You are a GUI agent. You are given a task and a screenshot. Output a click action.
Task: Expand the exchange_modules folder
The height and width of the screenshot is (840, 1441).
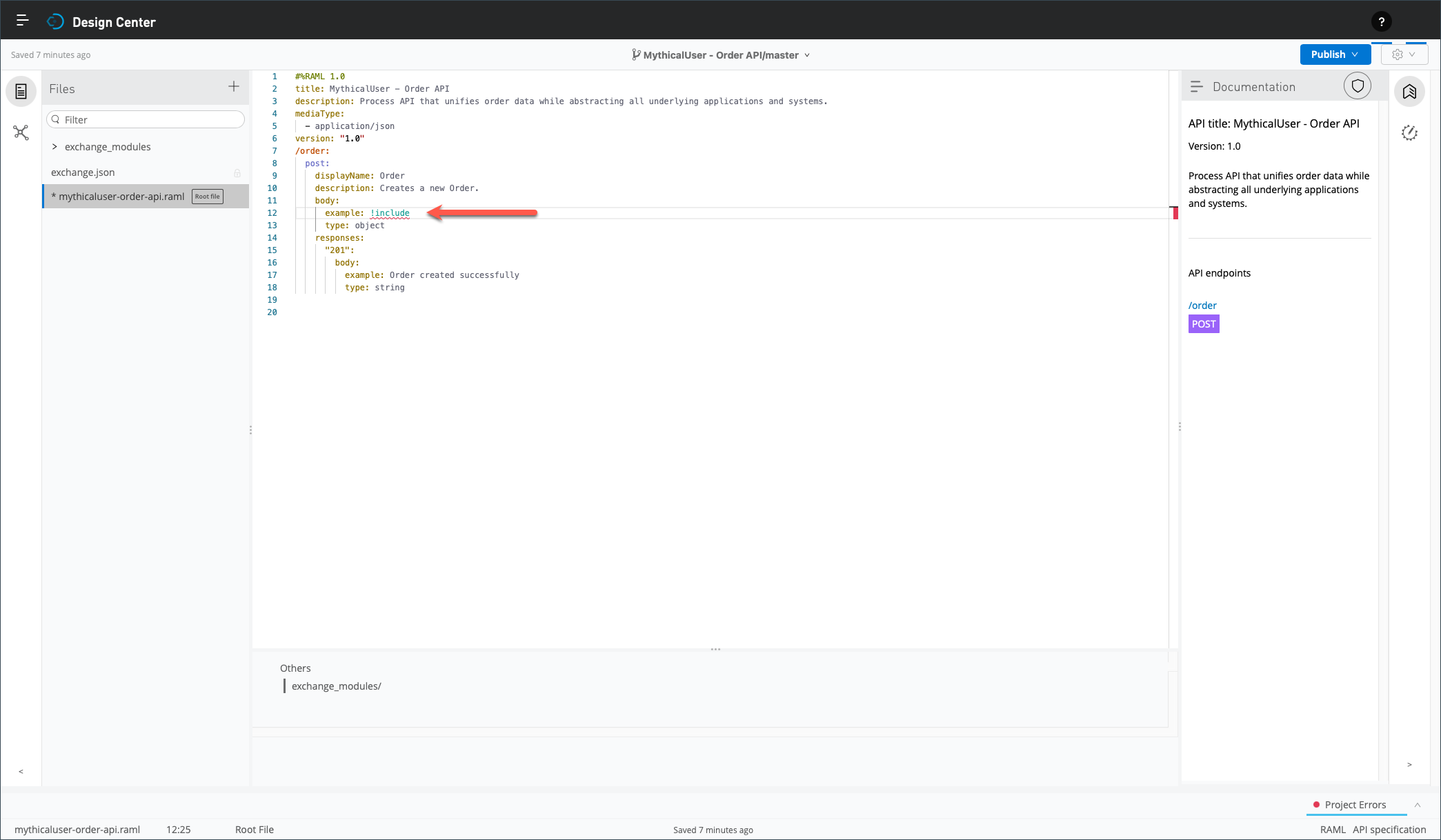54,147
